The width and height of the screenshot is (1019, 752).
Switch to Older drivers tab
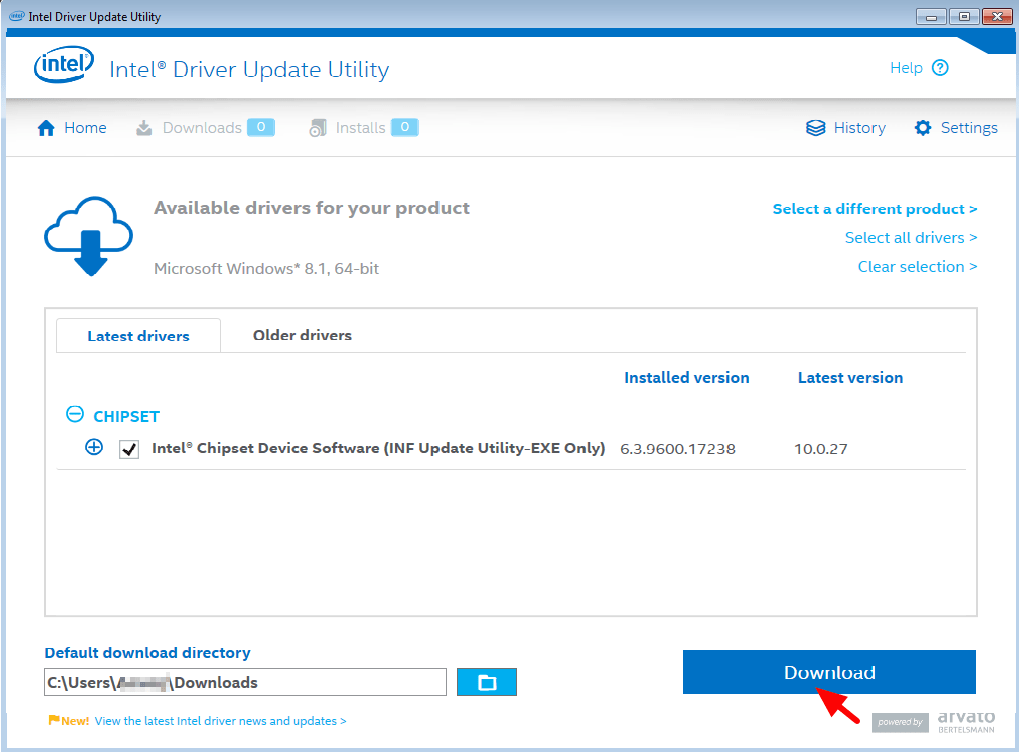pos(302,335)
